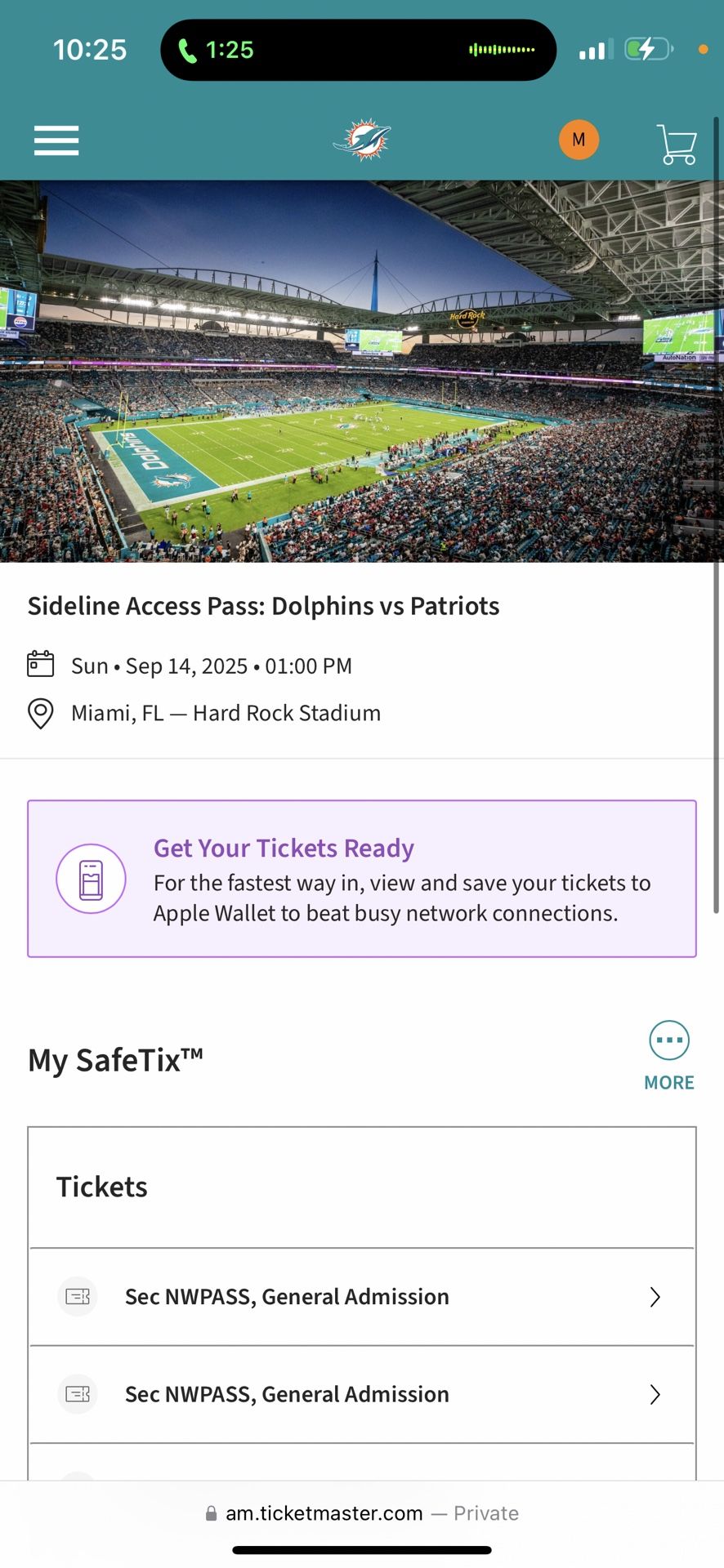Tap the phone ticket icon in banner
The width and height of the screenshot is (724, 1568).
pos(91,879)
